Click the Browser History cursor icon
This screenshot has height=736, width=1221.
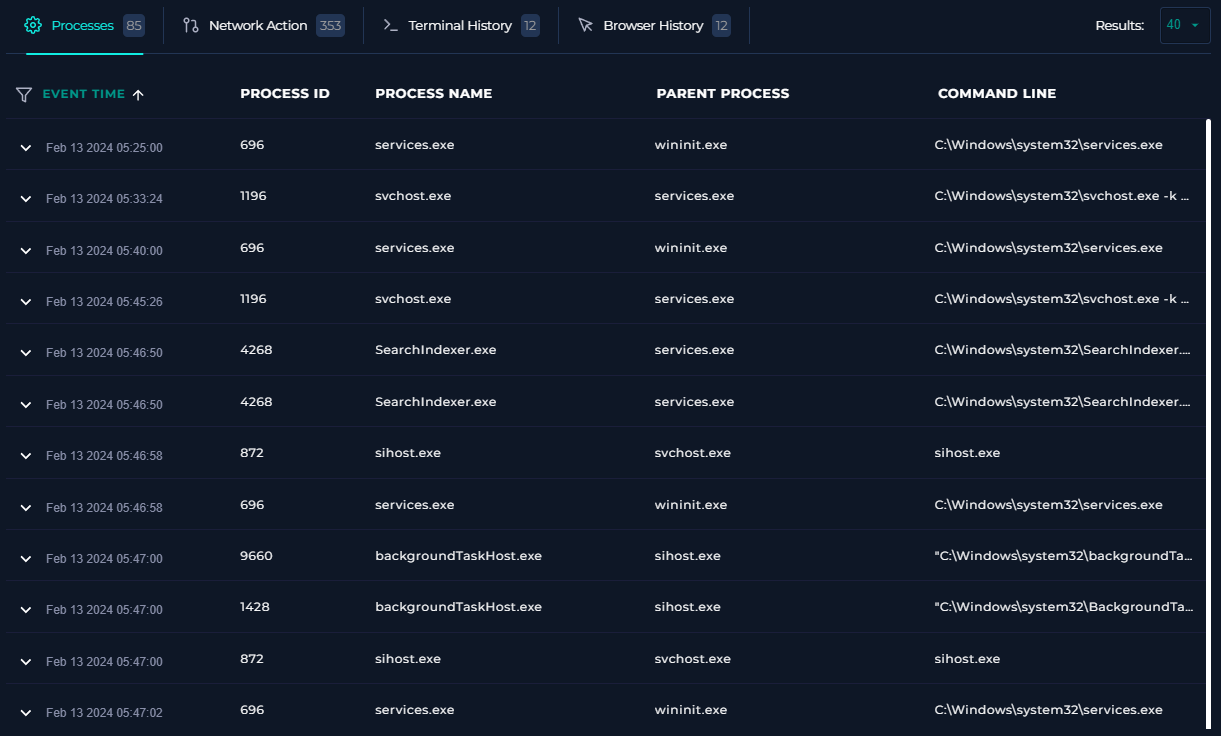[x=586, y=25]
